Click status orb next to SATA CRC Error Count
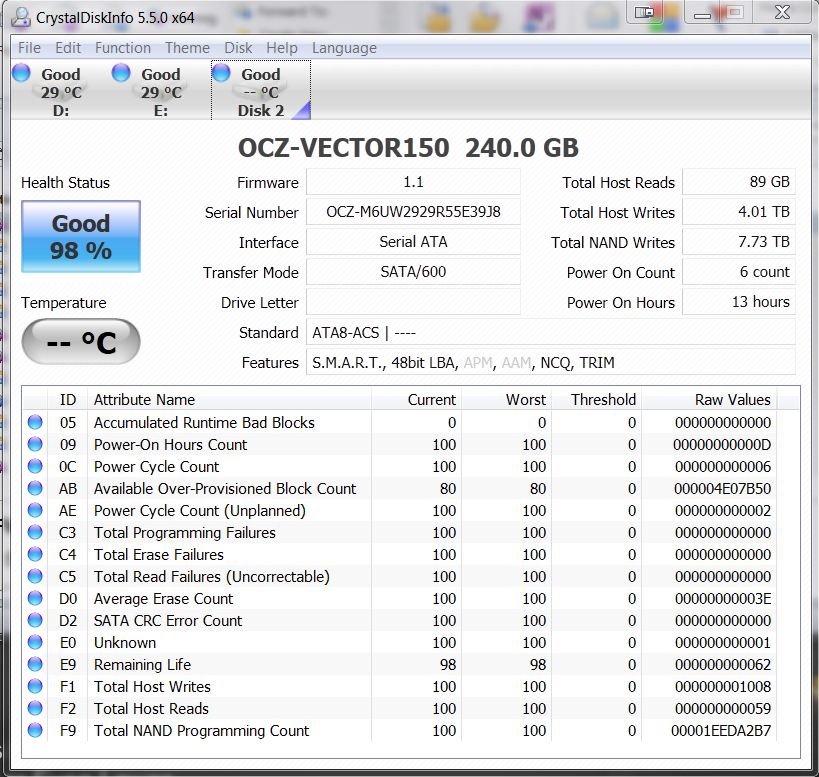 click(x=36, y=621)
